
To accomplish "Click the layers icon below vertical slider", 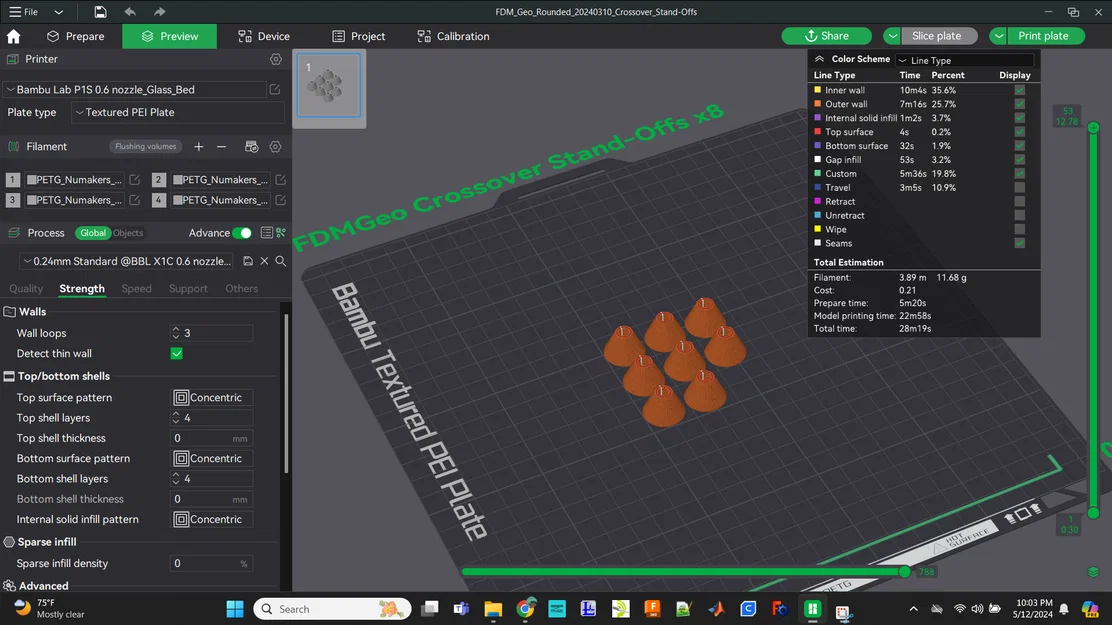I will [x=1093, y=572].
